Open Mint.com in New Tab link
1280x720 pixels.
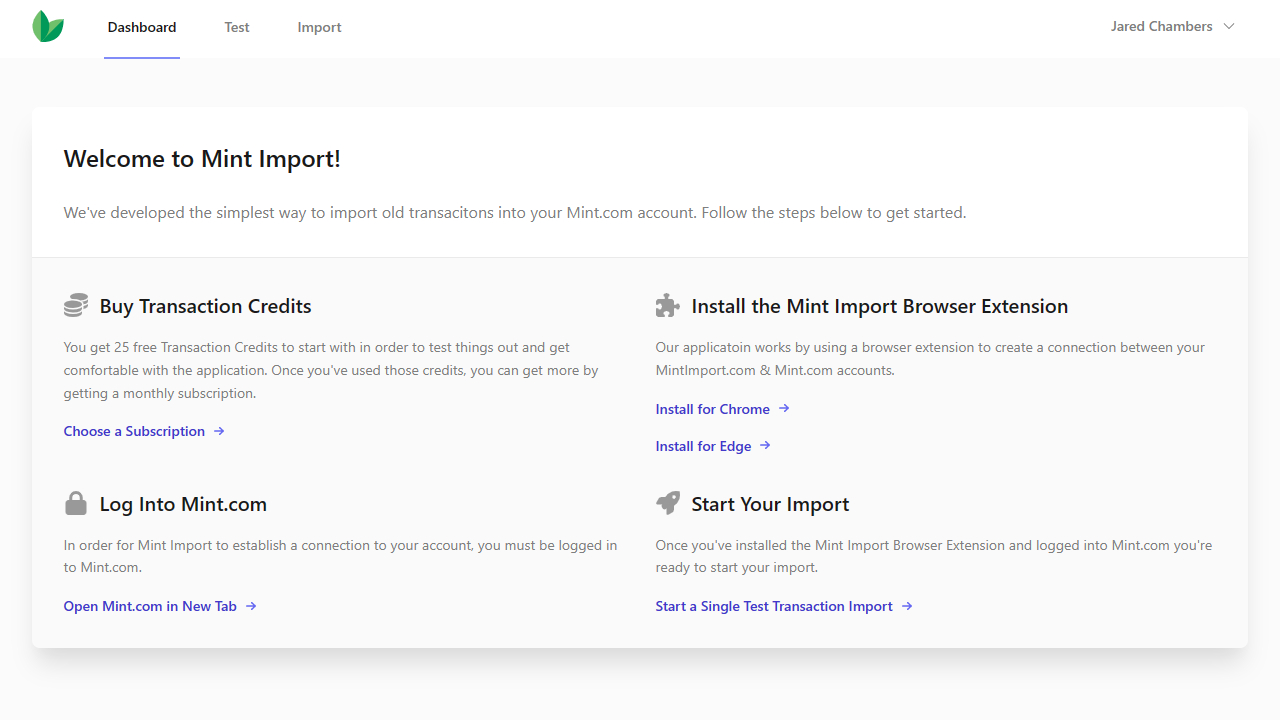point(150,606)
